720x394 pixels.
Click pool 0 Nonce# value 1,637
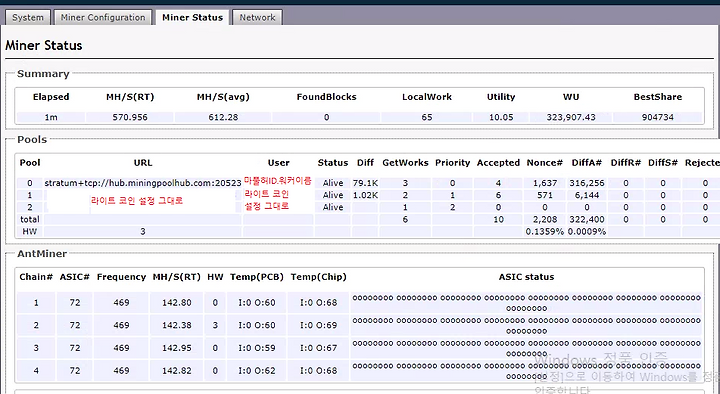545,183
